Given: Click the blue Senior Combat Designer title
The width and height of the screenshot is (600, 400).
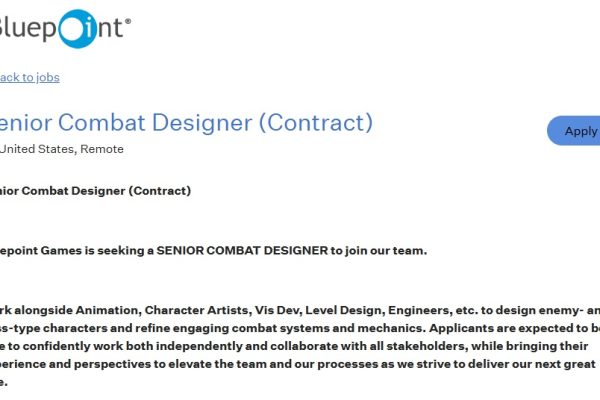Looking at the screenshot, I should pyautogui.click(x=185, y=123).
